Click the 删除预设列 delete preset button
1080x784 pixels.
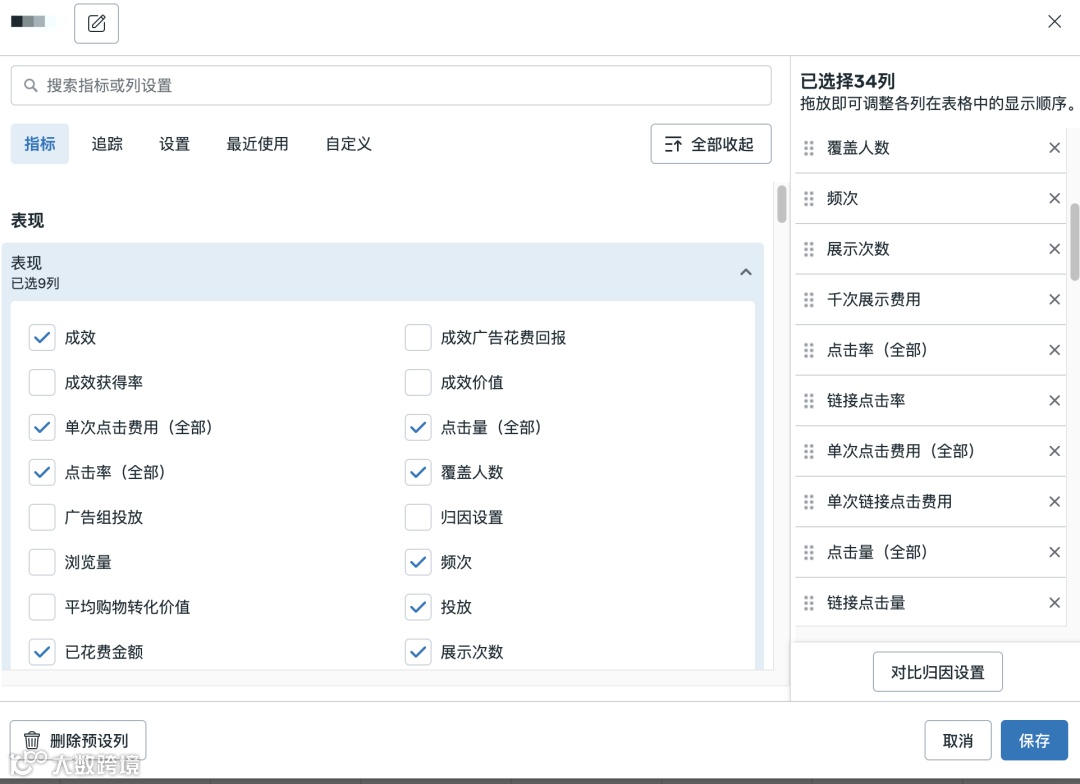(78, 741)
